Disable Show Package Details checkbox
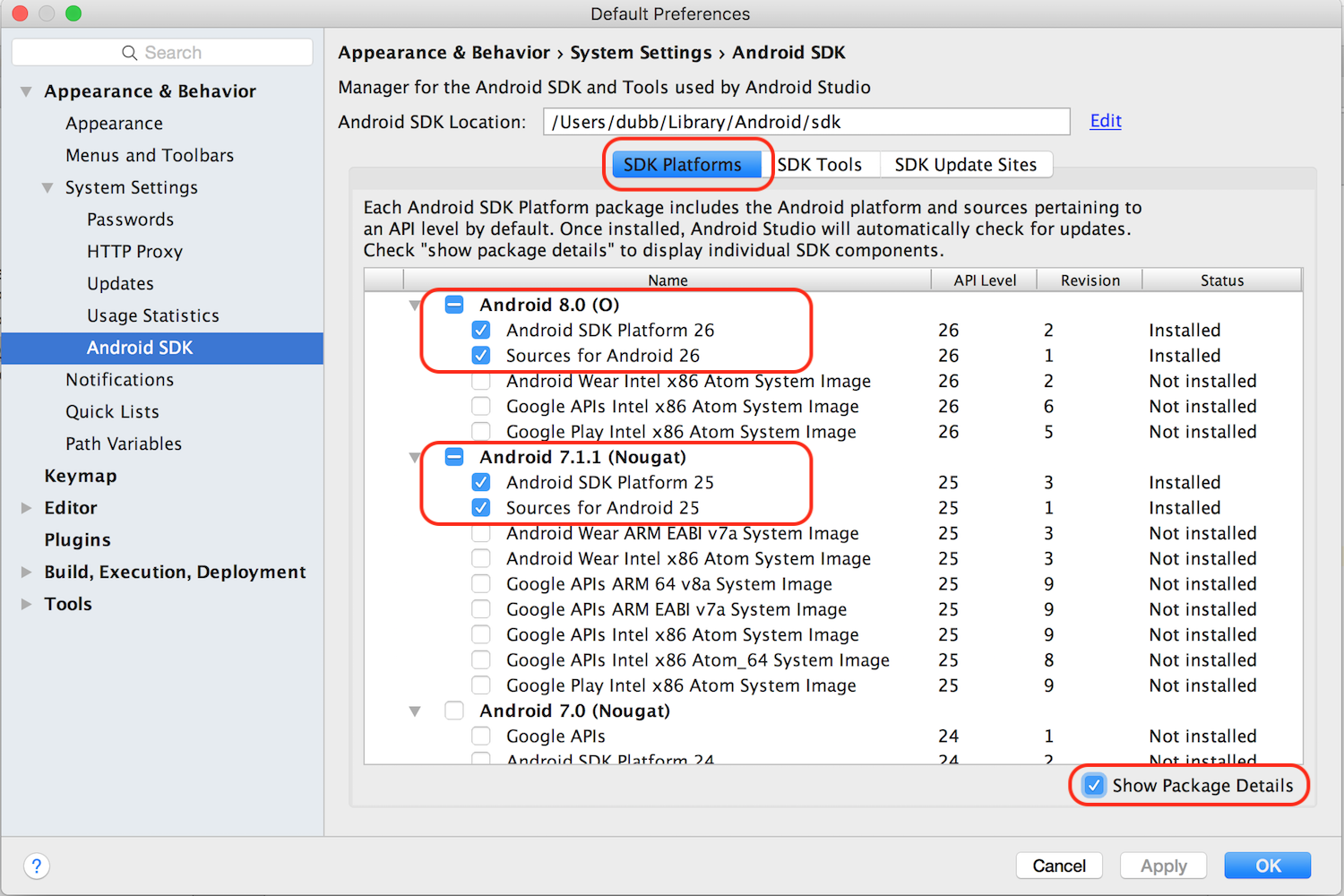The width and height of the screenshot is (1344, 896). pyautogui.click(x=1094, y=785)
